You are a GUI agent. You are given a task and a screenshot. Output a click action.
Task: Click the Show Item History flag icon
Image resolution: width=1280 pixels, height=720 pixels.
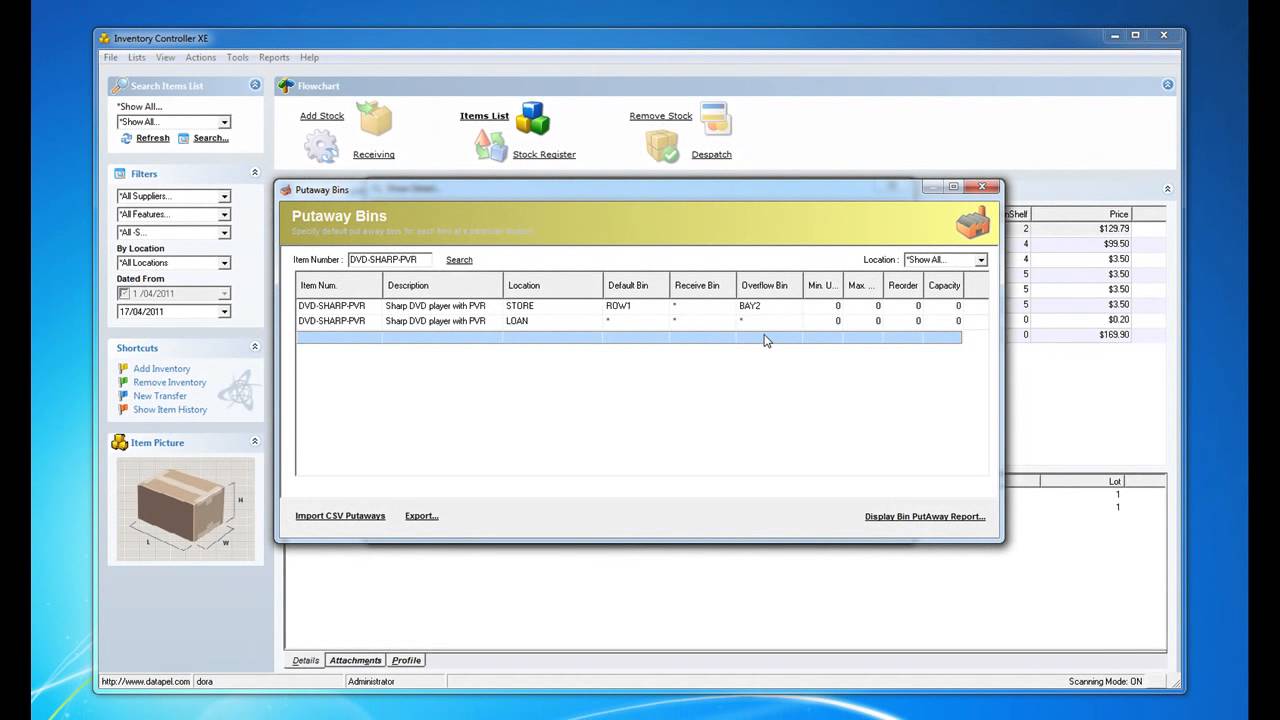(123, 410)
